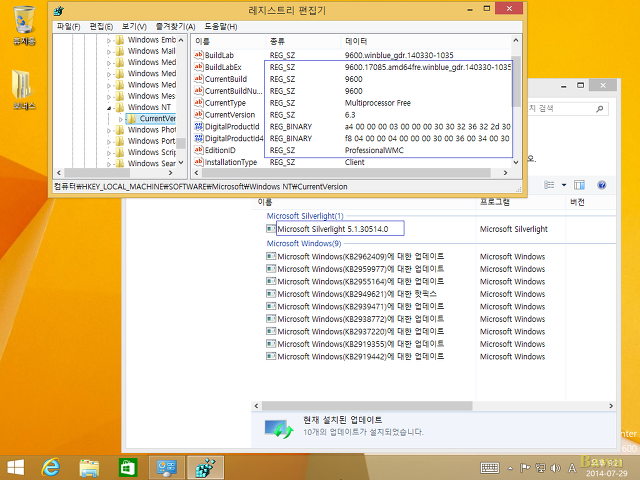Open the Windows Start button
The height and width of the screenshot is (480, 640).
point(16,467)
